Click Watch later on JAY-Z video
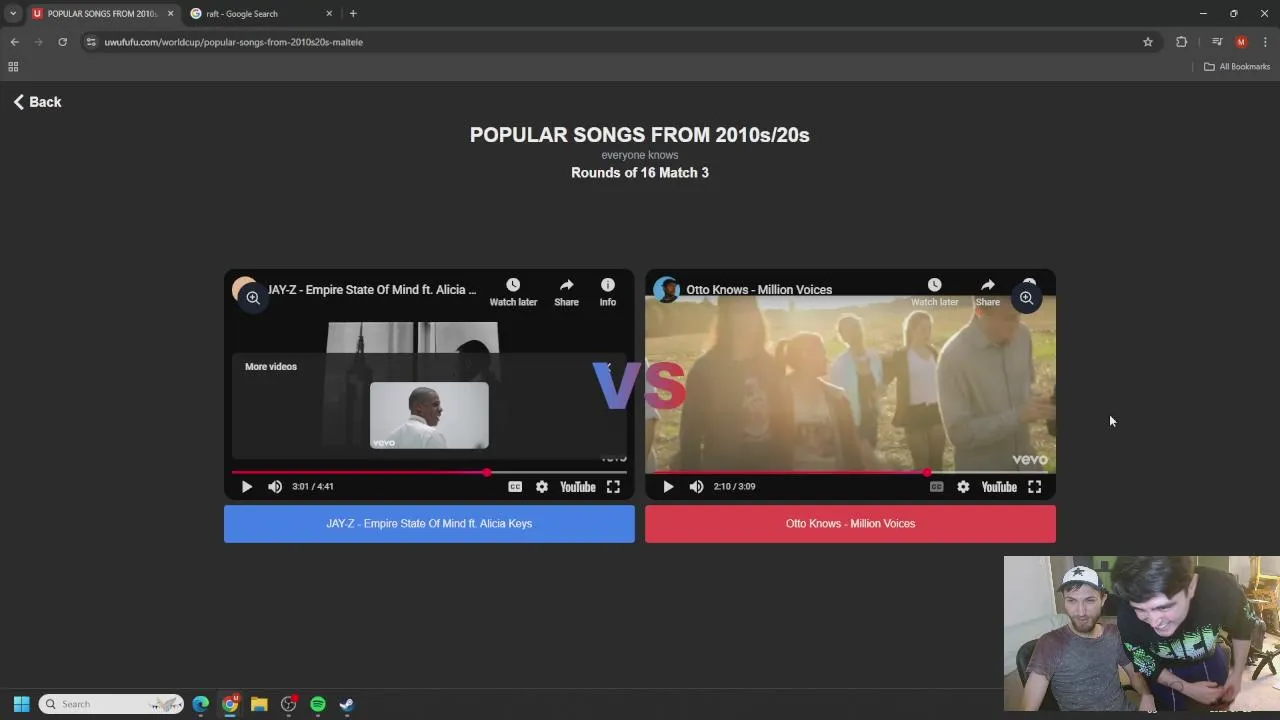 tap(513, 292)
